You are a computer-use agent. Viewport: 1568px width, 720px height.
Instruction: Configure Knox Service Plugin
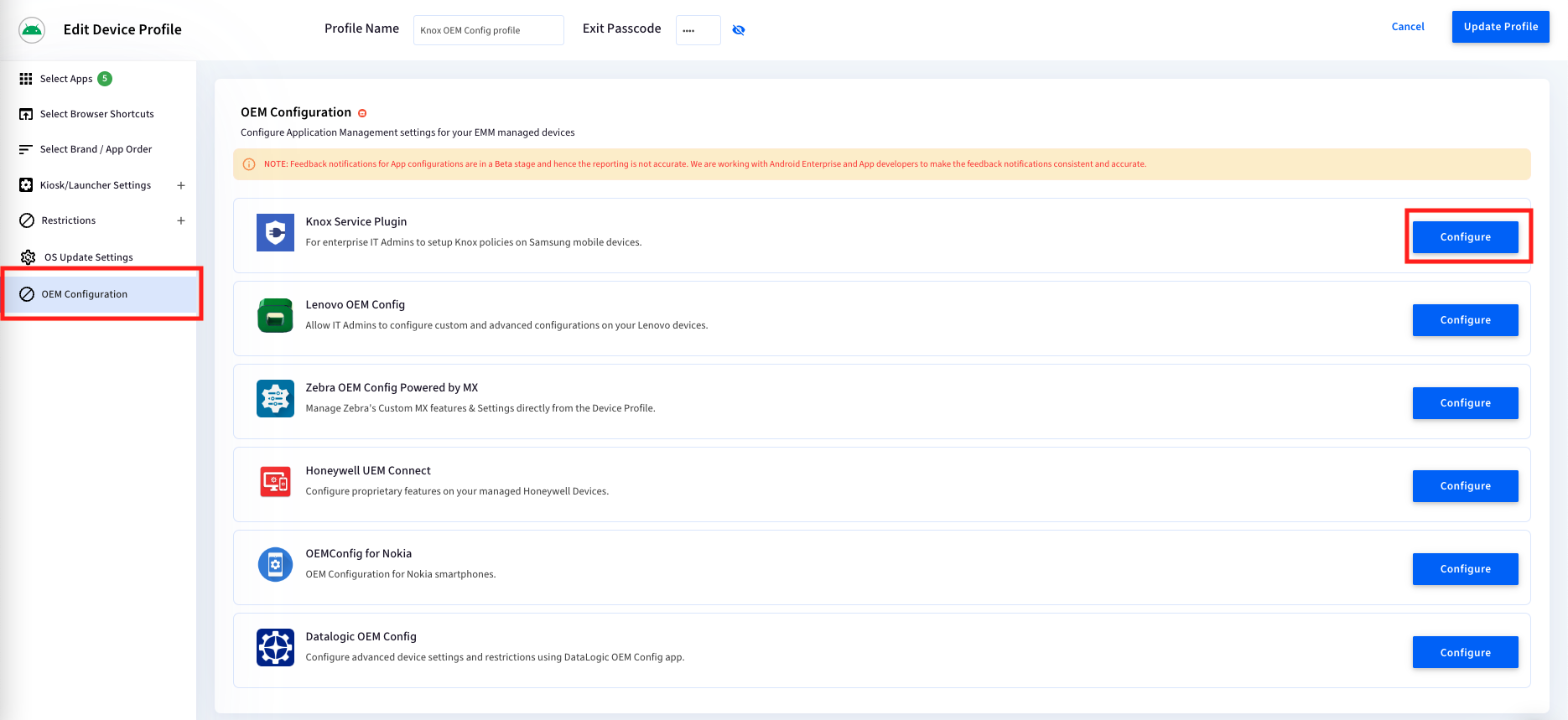pyautogui.click(x=1465, y=237)
